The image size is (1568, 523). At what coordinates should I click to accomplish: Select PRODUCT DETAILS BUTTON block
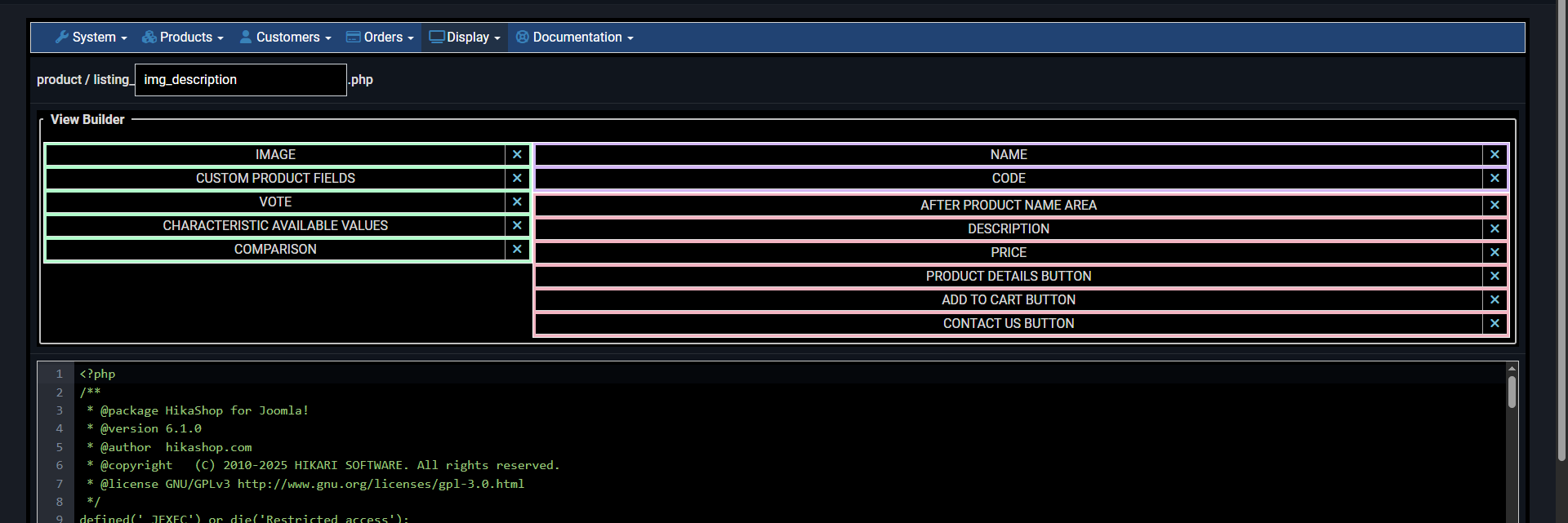(x=1009, y=277)
